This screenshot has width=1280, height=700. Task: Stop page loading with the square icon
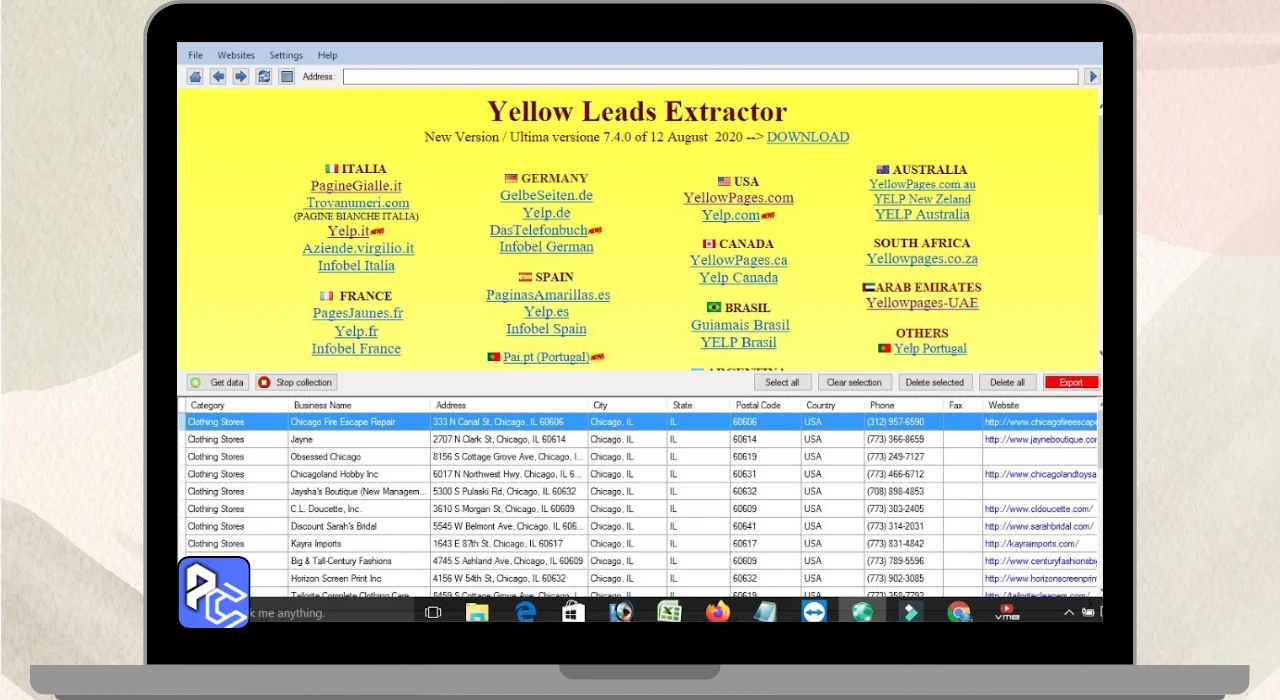click(287, 76)
